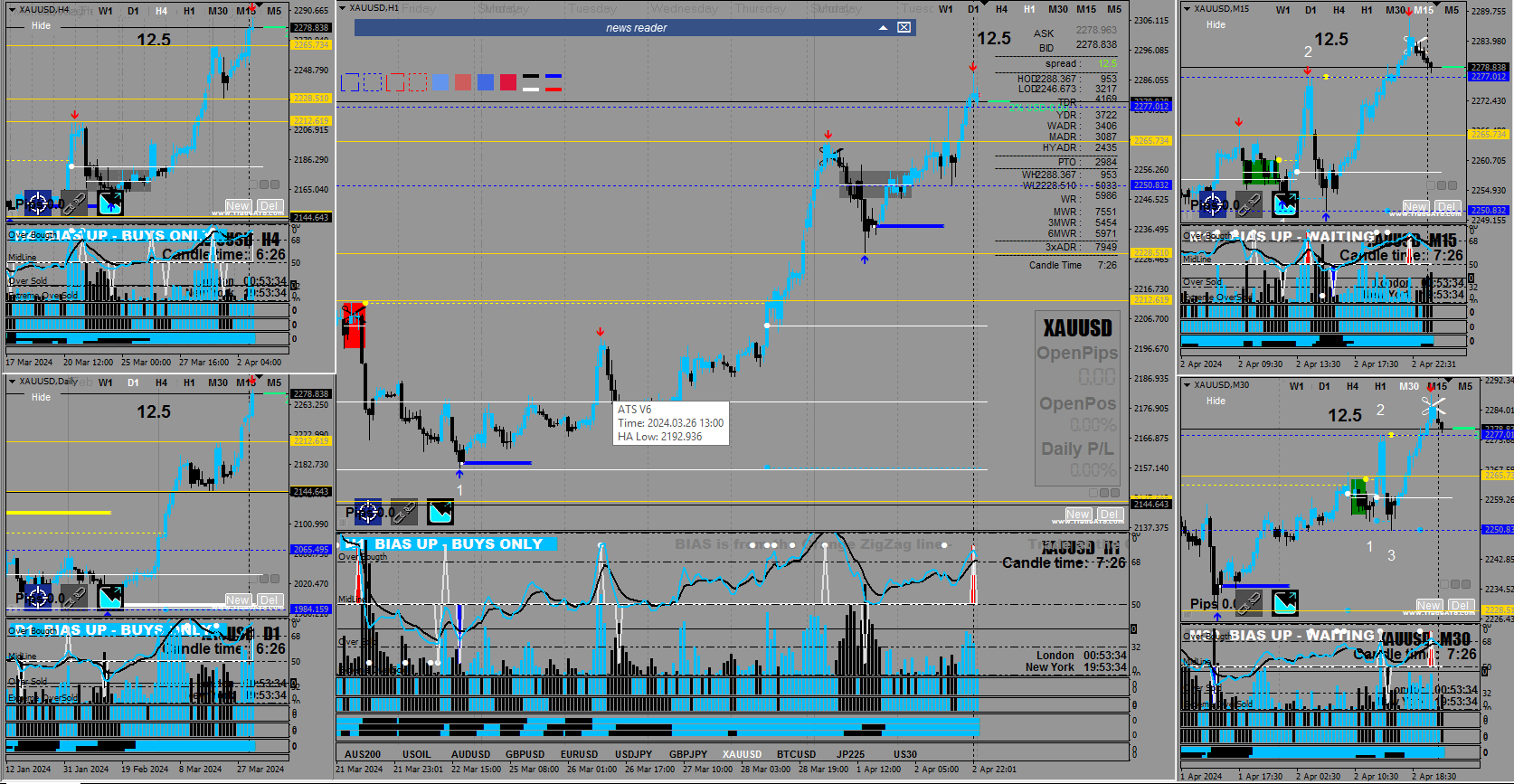The image size is (1514, 784).
Task: Switch symbol to US30 in bottom symbol bar
Action: (x=905, y=754)
